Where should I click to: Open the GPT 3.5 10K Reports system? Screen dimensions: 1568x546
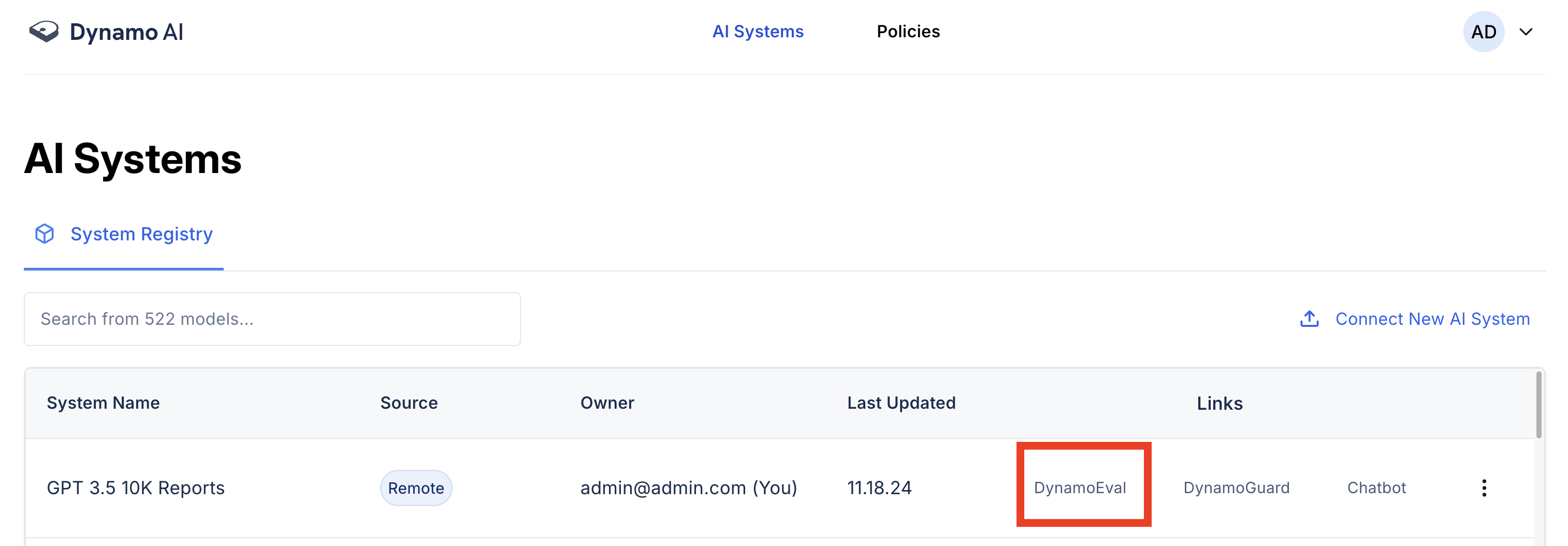point(136,487)
